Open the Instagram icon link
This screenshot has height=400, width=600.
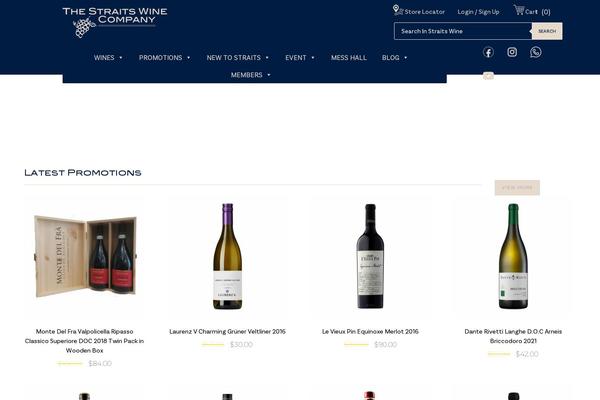coord(512,52)
